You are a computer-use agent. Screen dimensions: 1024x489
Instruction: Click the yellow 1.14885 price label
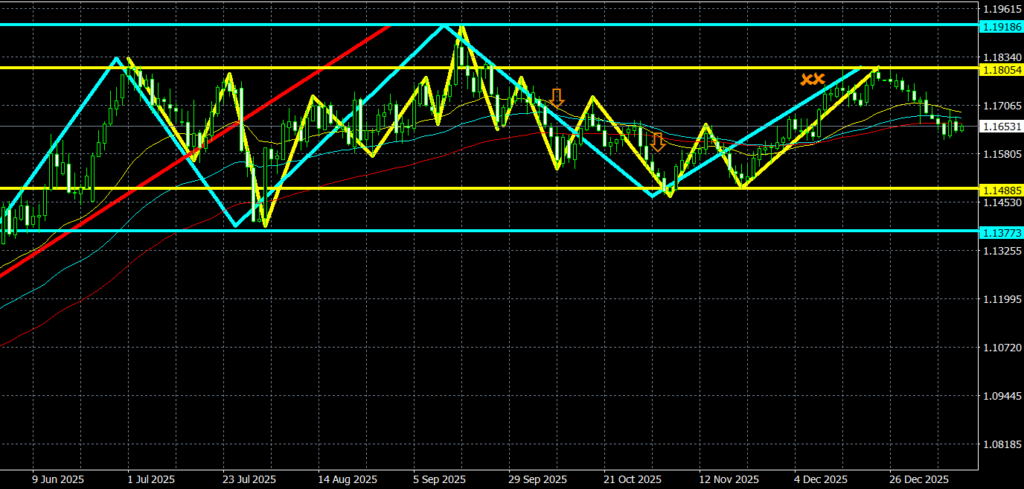coord(1001,188)
